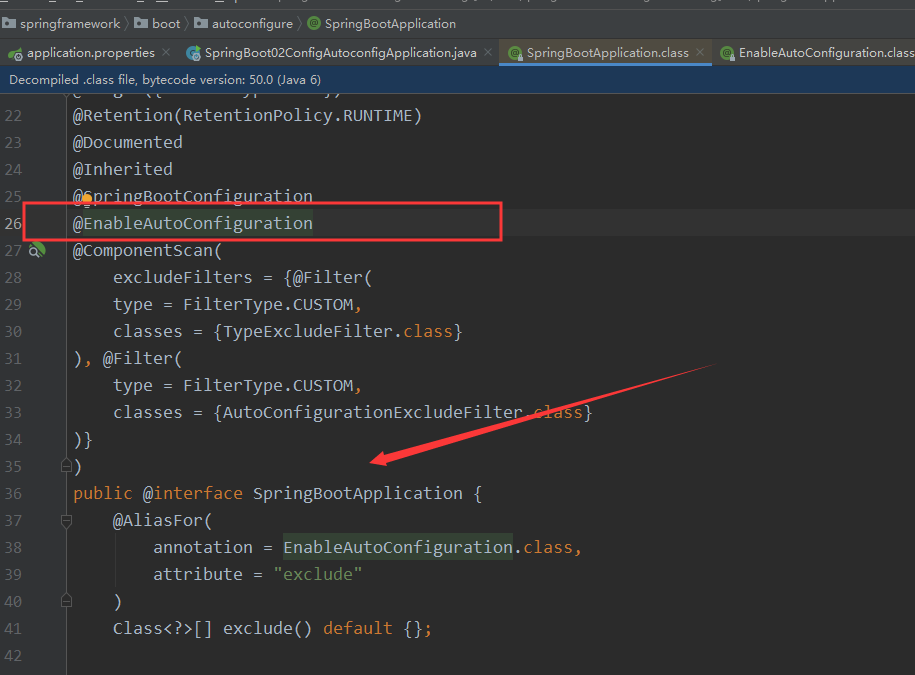
Task: Click the Java class icon on SpringBoot02 tab
Action: click(x=193, y=53)
